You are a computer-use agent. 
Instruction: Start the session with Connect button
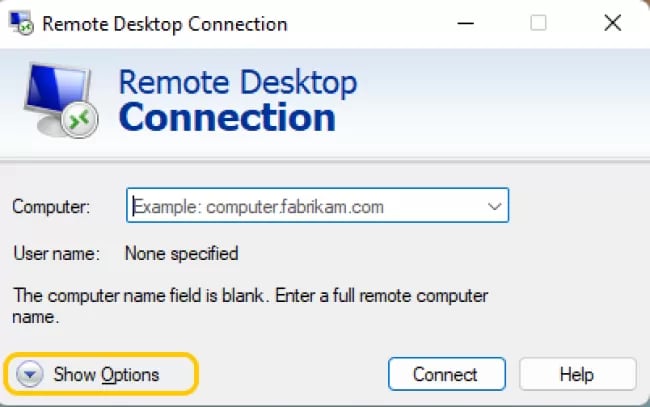click(446, 374)
